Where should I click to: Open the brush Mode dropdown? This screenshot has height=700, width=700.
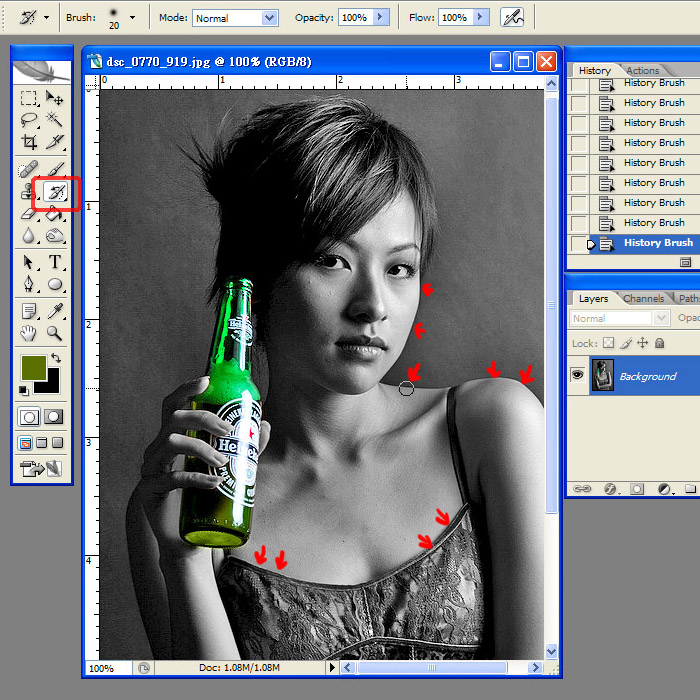(268, 18)
